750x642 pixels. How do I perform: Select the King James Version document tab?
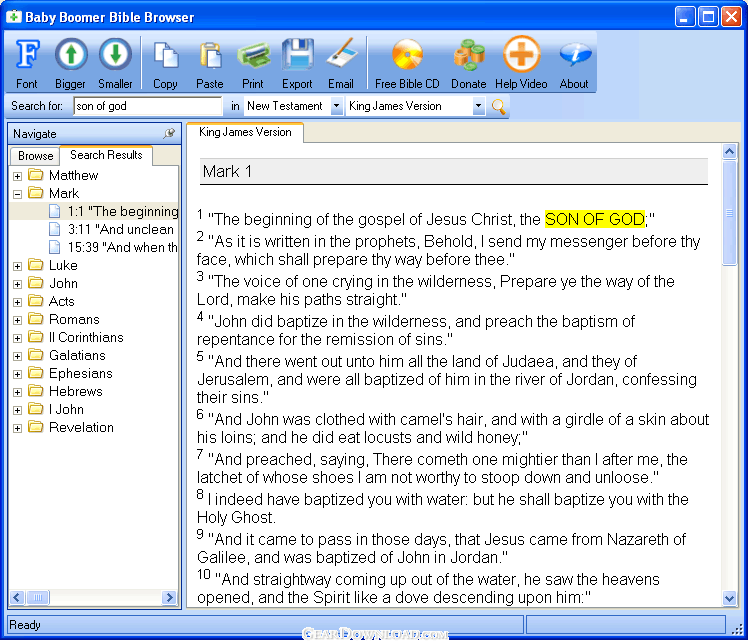pos(245,132)
